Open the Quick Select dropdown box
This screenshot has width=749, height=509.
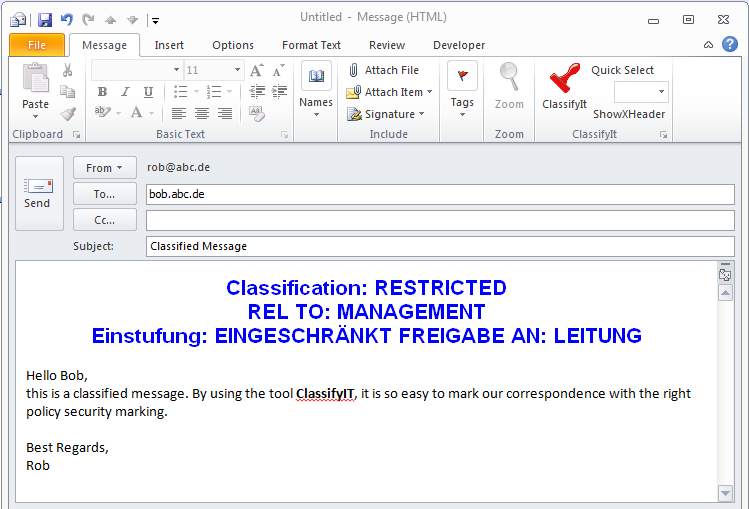(x=641, y=92)
